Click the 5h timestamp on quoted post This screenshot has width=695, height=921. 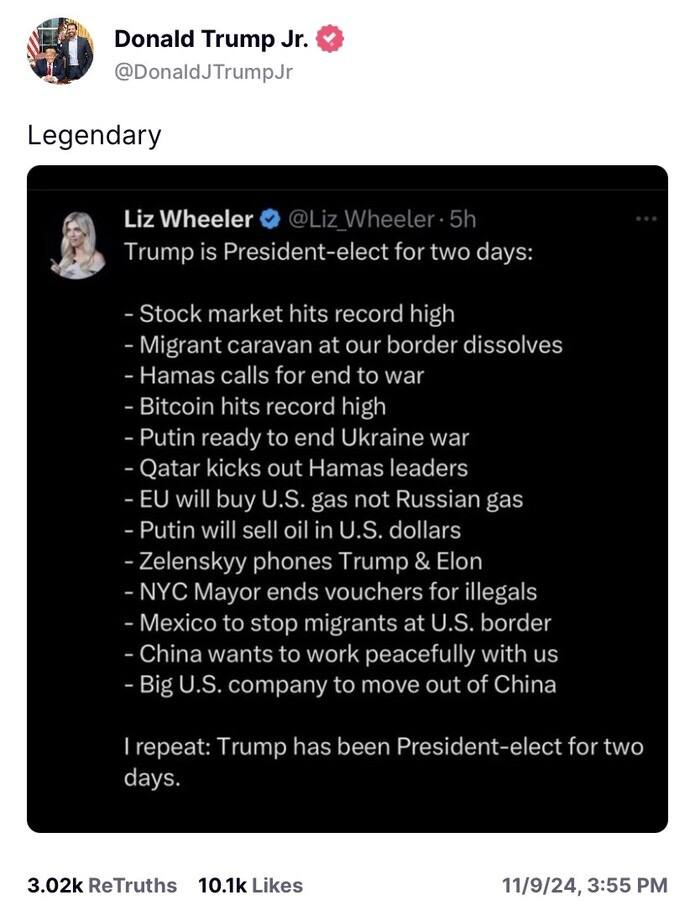pyautogui.click(x=463, y=218)
